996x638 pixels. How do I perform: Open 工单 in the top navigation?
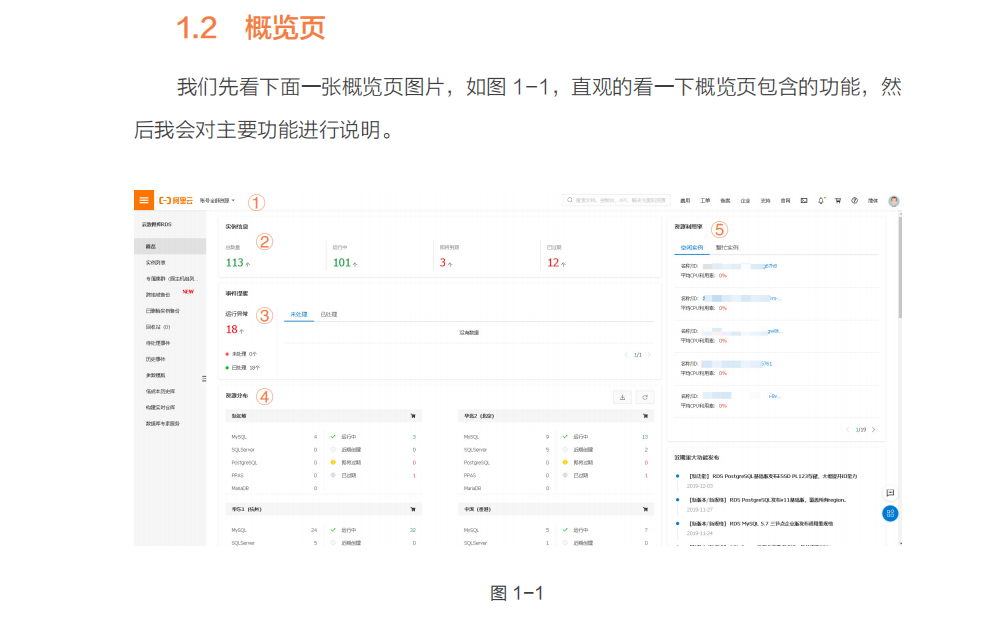705,201
